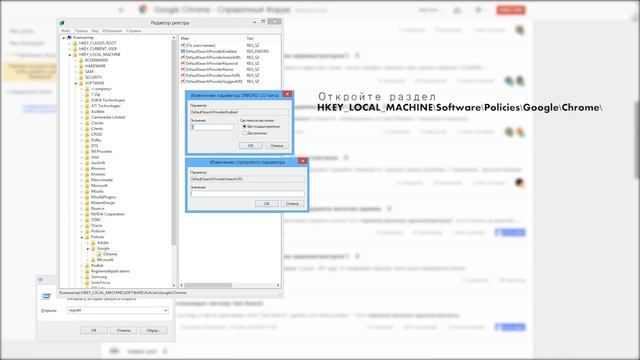Open the Правка menu in Registry Editor
Viewport: 640px width, 360px height.
(81, 31)
